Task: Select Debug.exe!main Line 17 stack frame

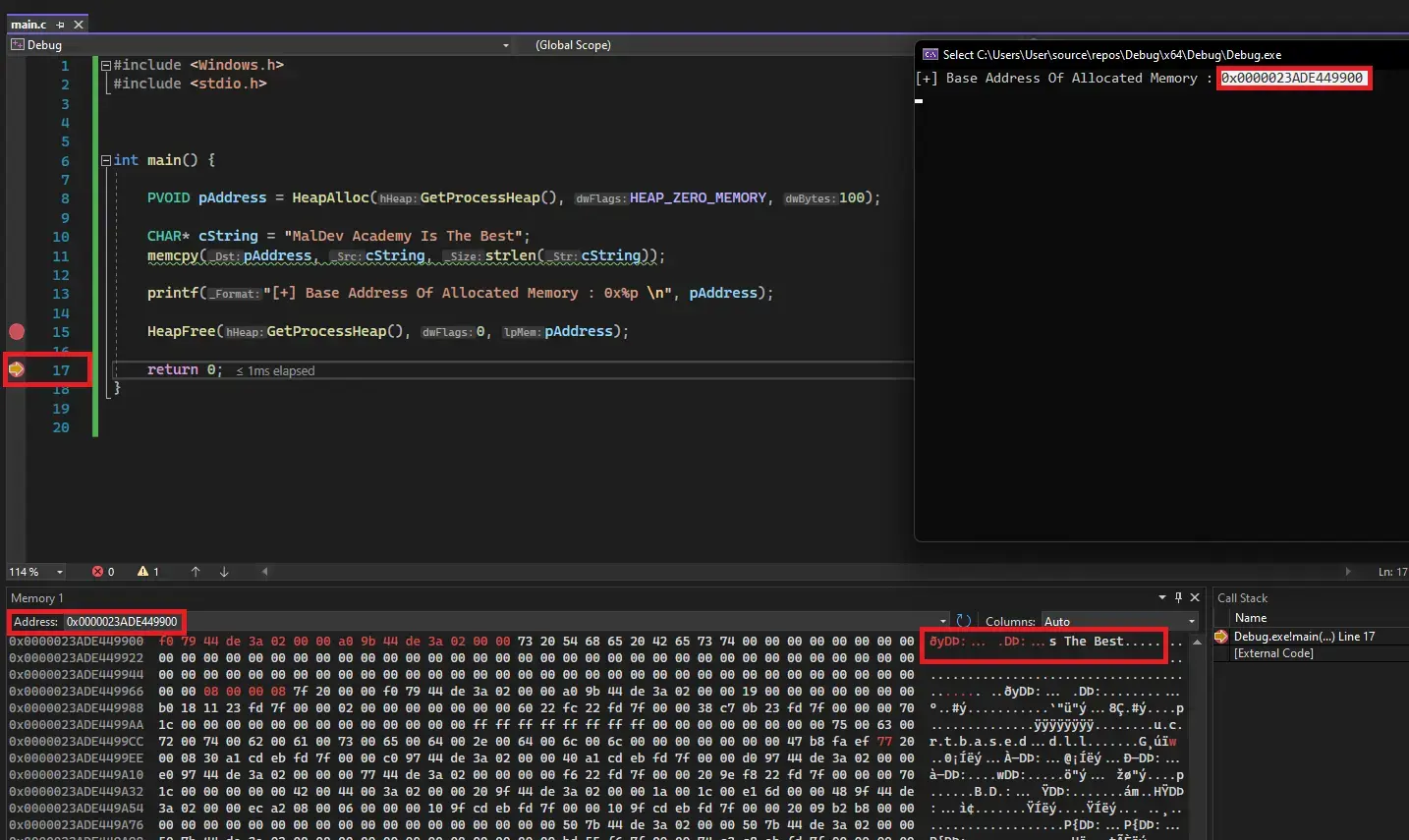Action: pyautogui.click(x=1304, y=637)
